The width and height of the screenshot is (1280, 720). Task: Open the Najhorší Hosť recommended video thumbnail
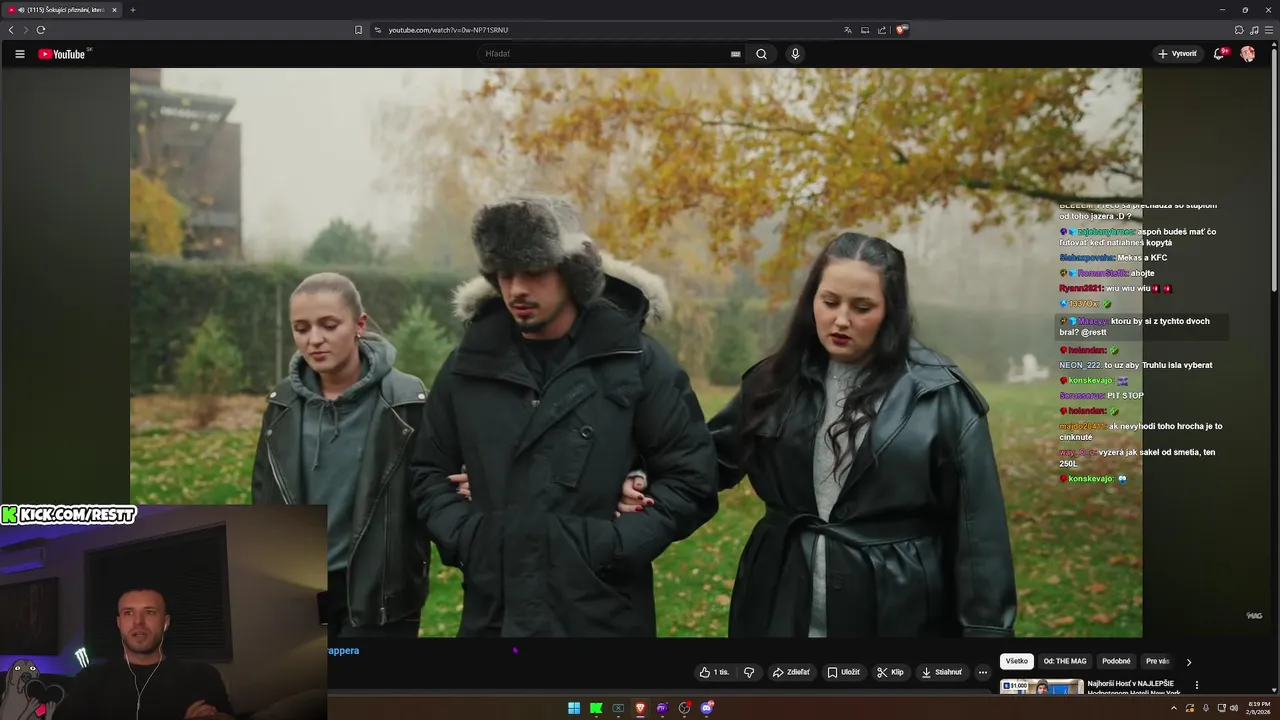pyautogui.click(x=1041, y=687)
